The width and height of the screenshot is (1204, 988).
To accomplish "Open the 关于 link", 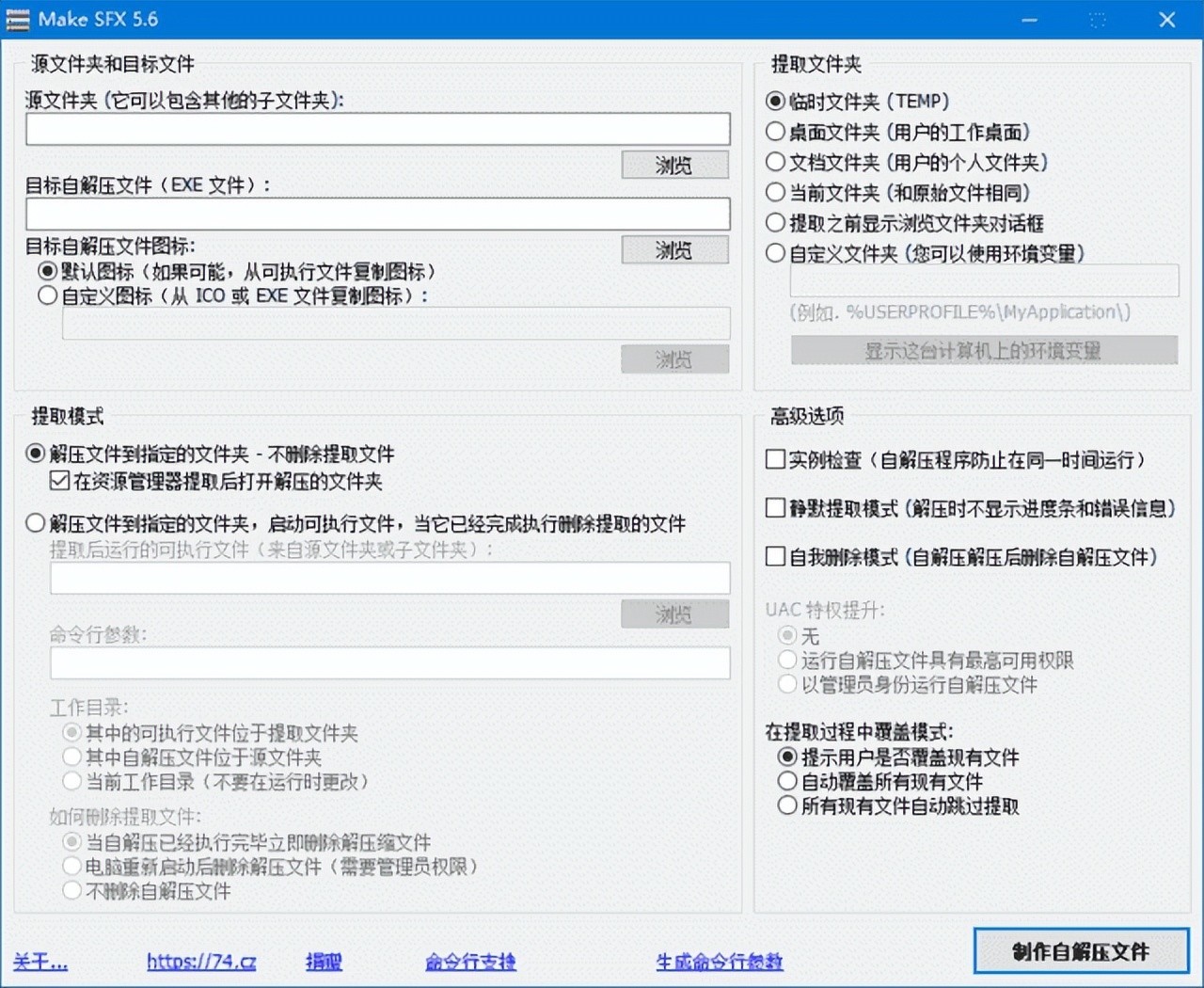I will (40, 962).
